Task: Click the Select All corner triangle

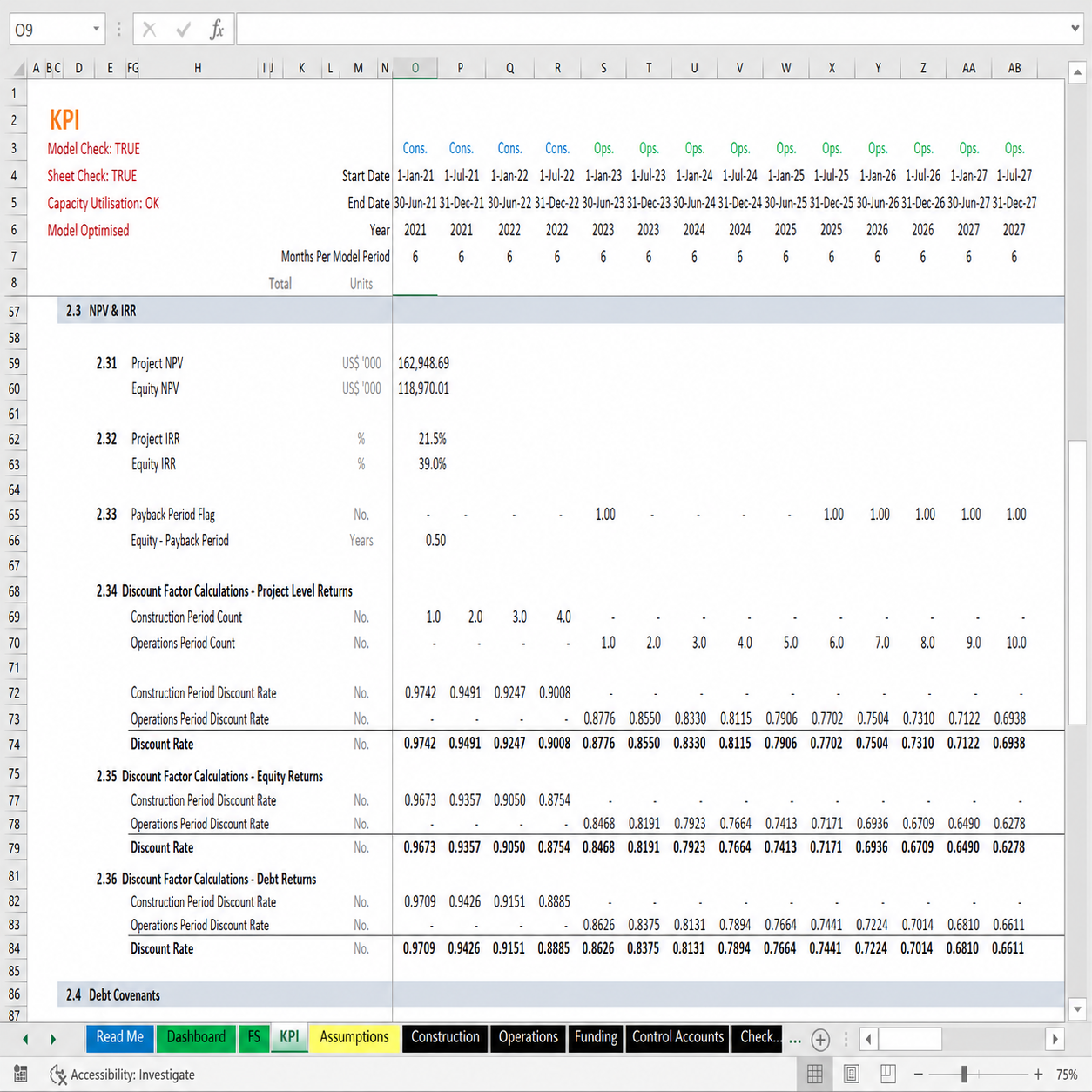Action: [x=19, y=69]
